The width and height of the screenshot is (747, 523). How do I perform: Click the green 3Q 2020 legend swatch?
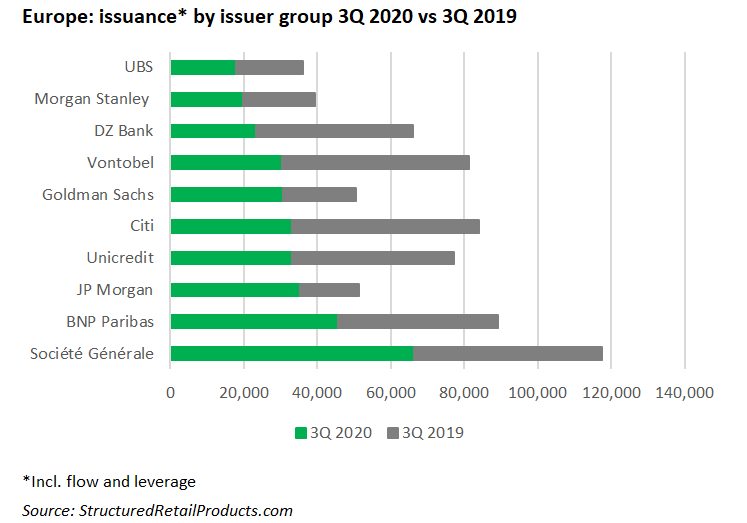click(x=301, y=433)
